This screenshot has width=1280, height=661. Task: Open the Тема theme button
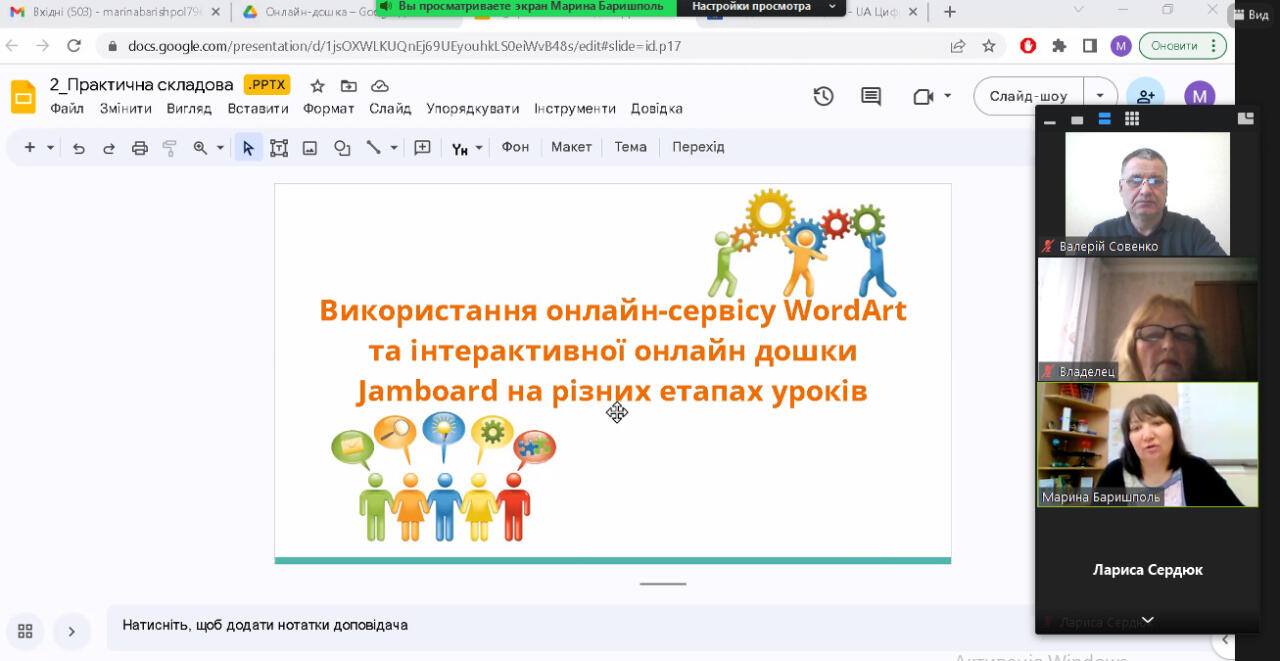pyautogui.click(x=630, y=147)
